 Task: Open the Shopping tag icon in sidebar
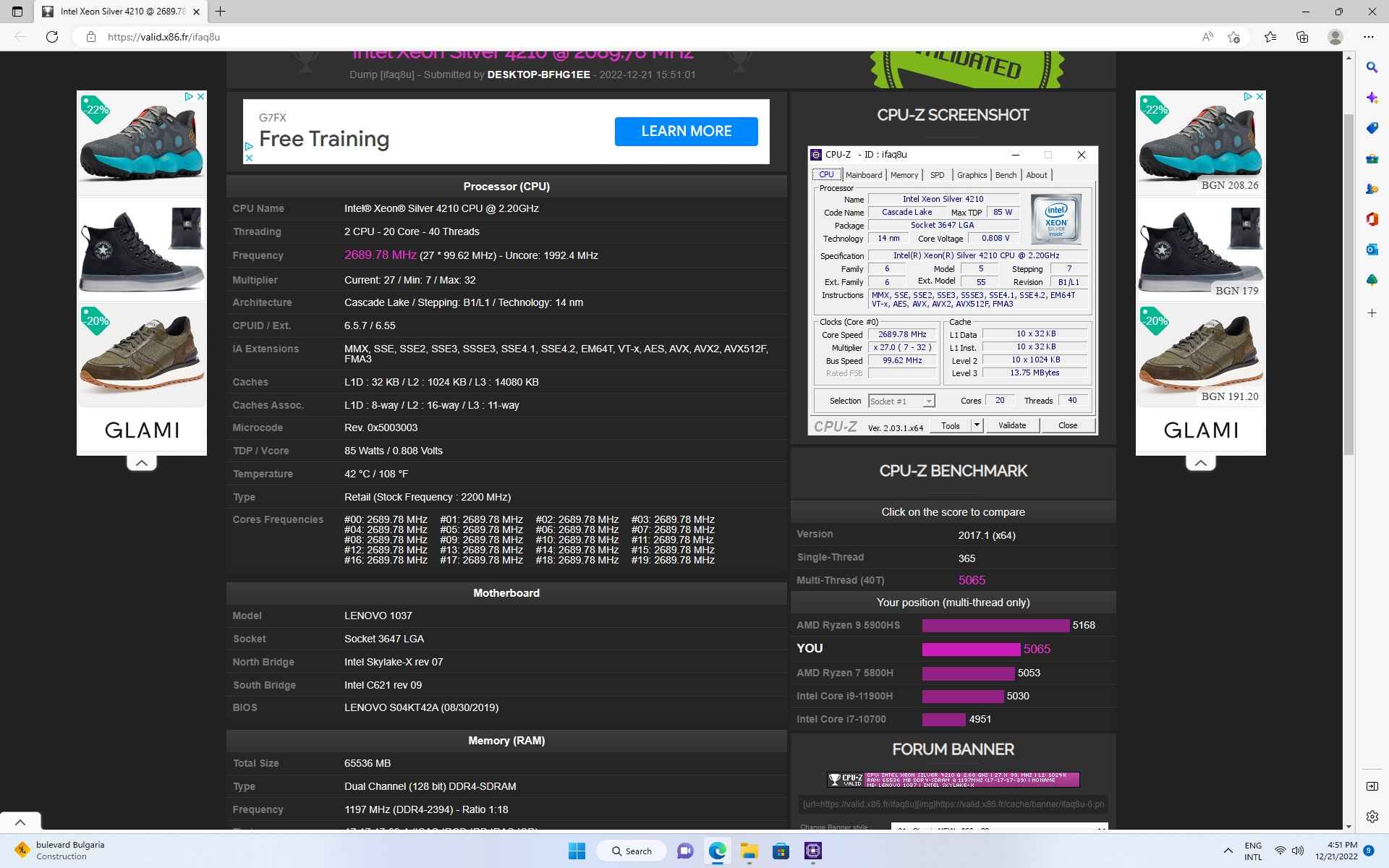[1372, 128]
